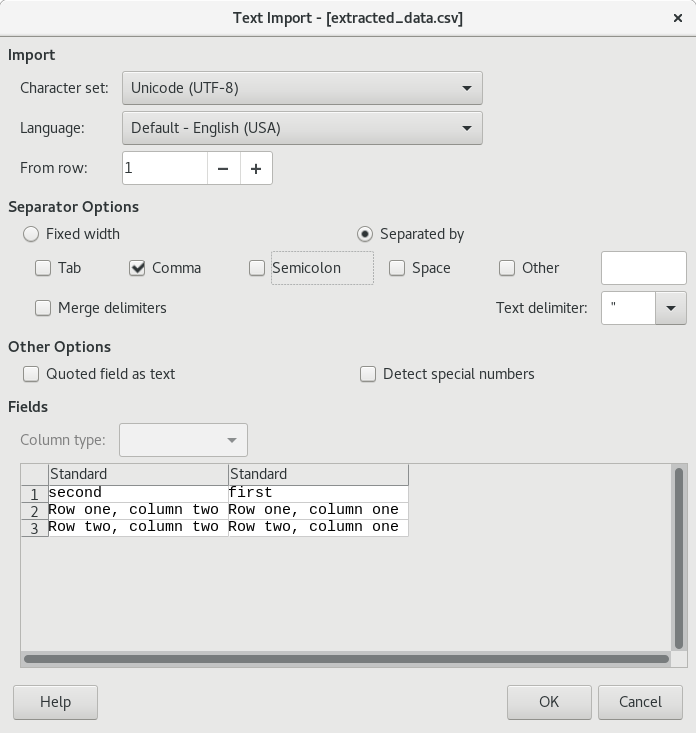Select the first Standard column header
The image size is (696, 733).
[138, 474]
